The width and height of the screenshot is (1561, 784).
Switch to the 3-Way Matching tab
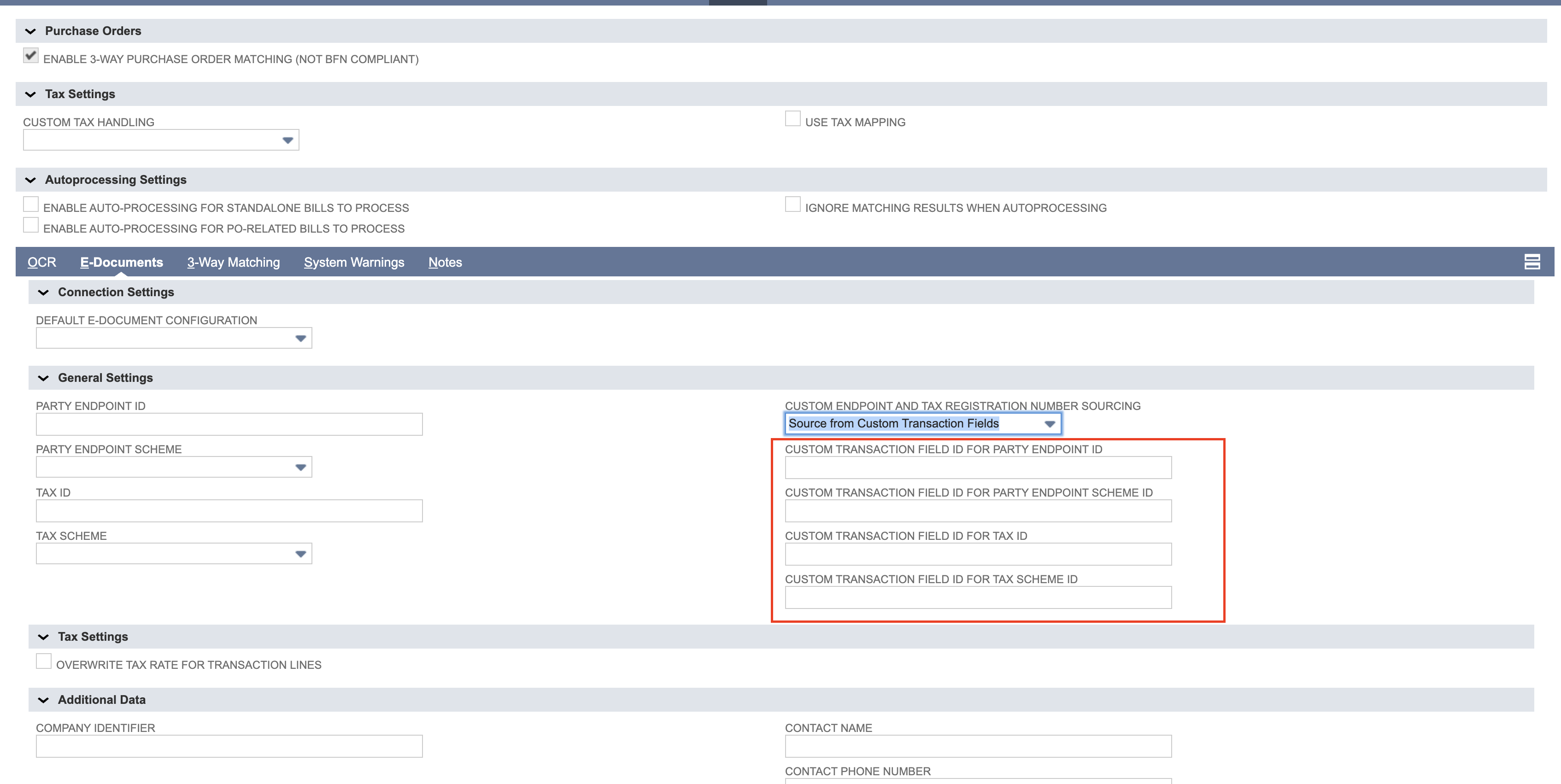point(233,263)
